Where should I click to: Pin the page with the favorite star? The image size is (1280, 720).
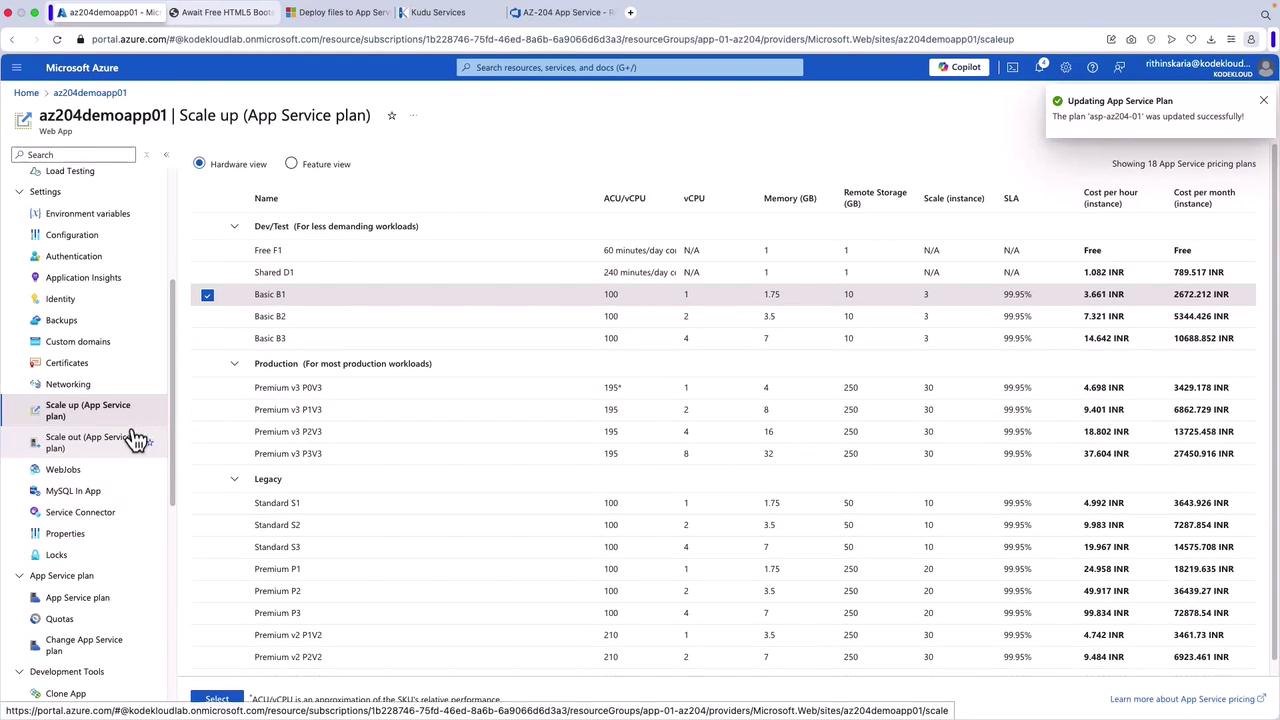tap(392, 115)
